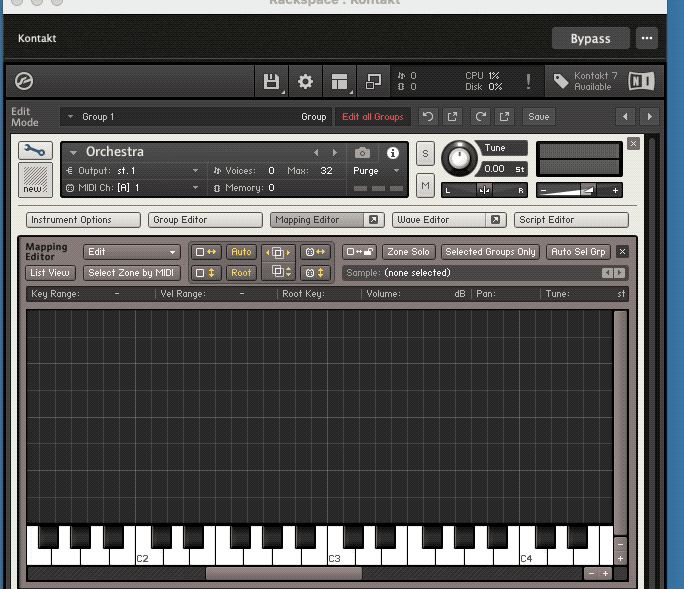Open the Output st. 1 dropdown
684x589 pixels.
(133, 171)
